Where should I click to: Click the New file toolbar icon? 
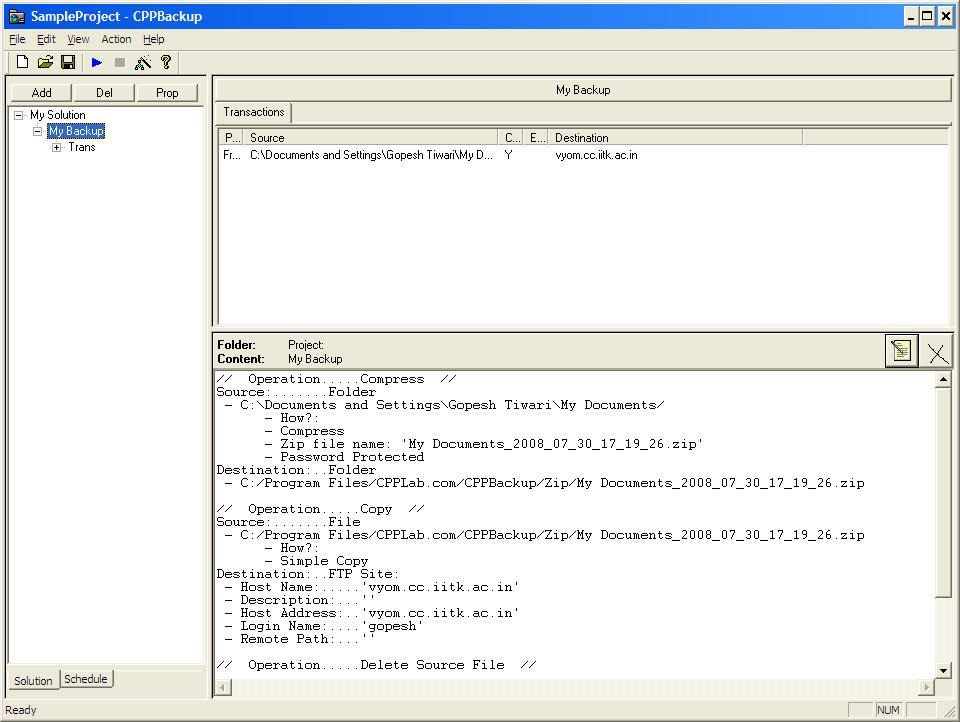click(22, 62)
